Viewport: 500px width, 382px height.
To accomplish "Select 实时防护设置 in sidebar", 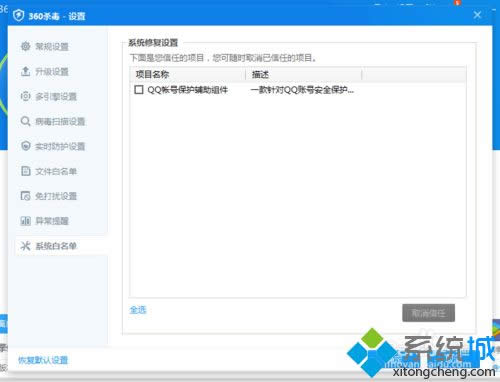I will [60, 146].
